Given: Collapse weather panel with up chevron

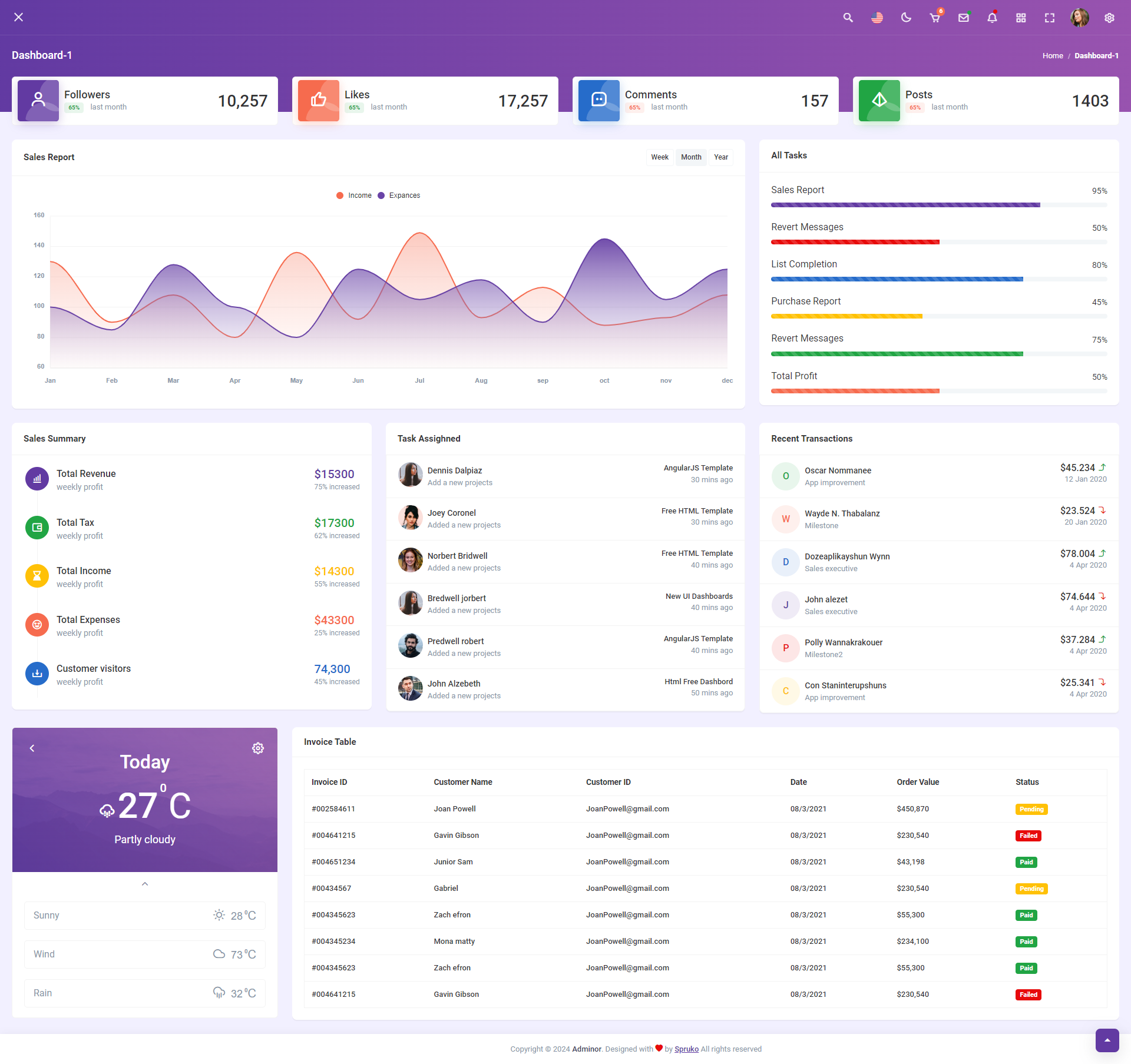Looking at the screenshot, I should point(145,884).
